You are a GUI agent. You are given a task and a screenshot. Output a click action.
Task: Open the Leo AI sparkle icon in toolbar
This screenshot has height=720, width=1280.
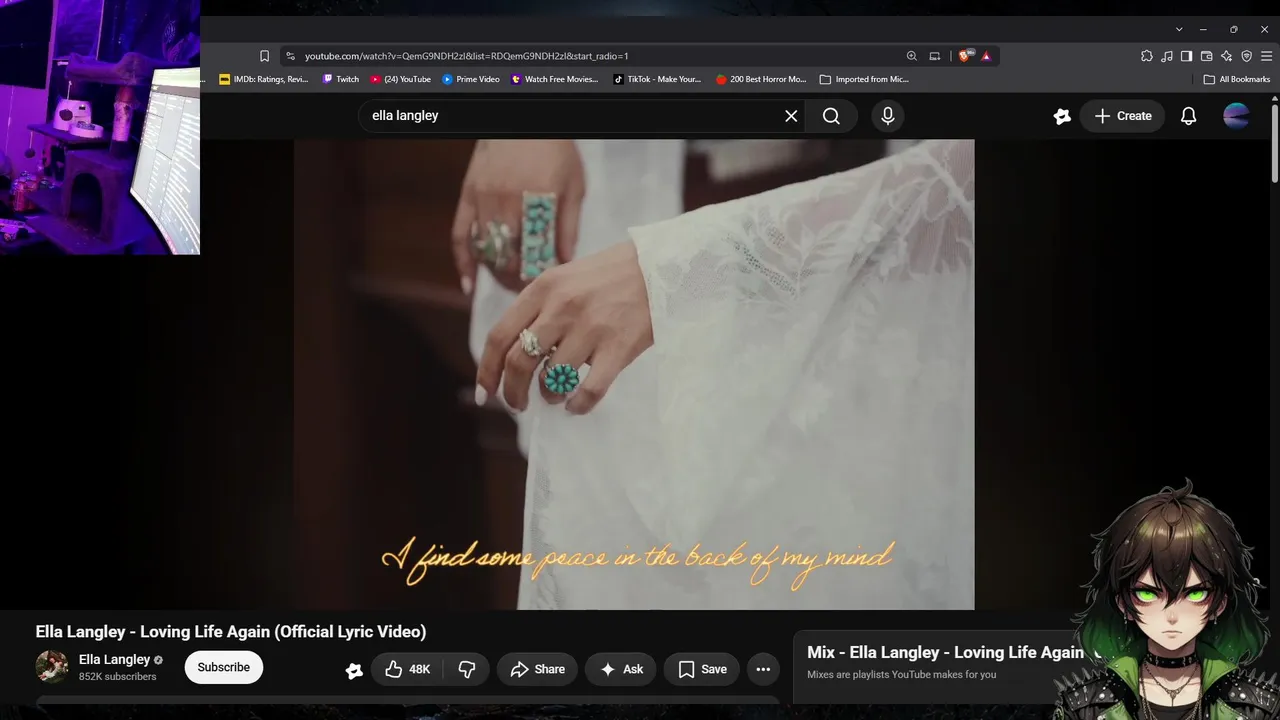click(1226, 56)
